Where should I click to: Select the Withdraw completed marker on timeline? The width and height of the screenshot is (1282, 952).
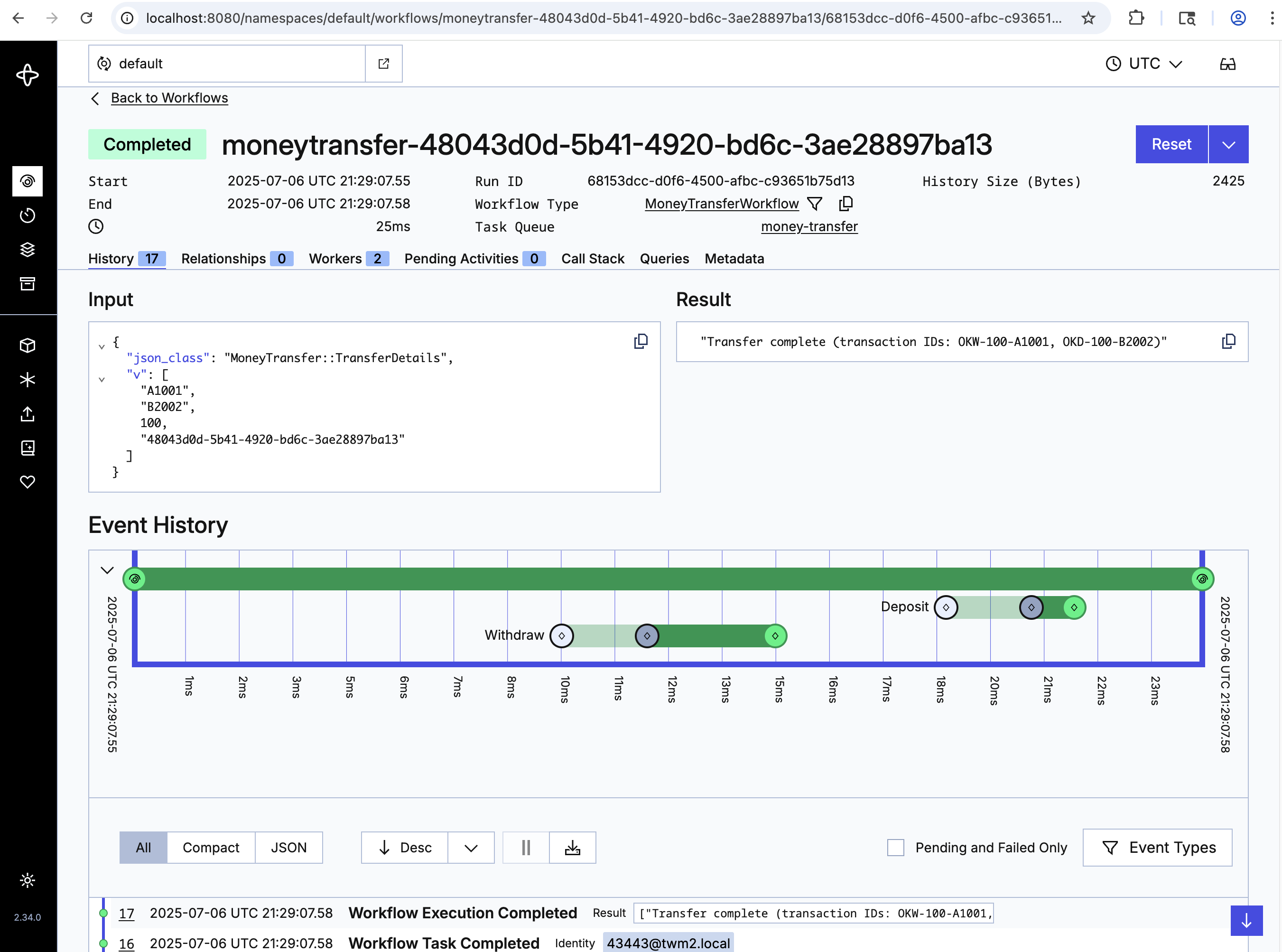click(775, 635)
